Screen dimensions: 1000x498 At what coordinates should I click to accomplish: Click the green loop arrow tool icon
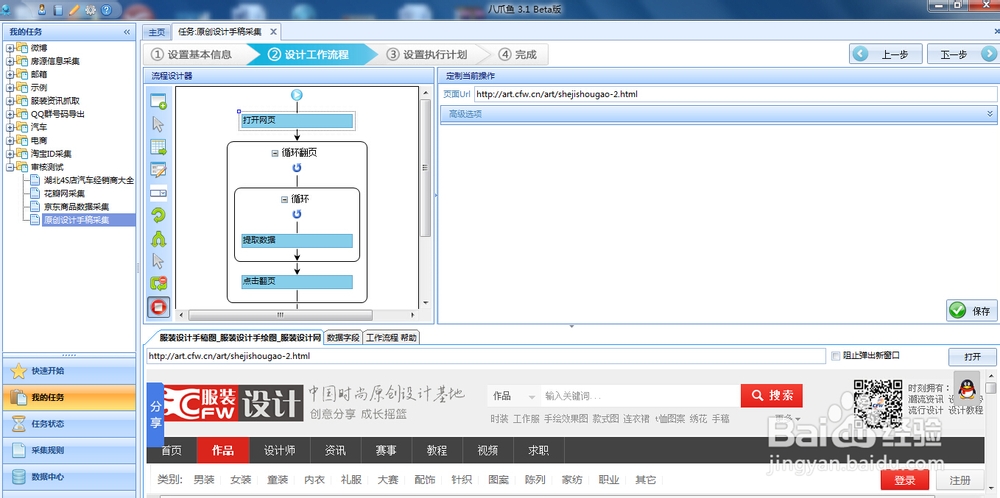[x=158, y=215]
